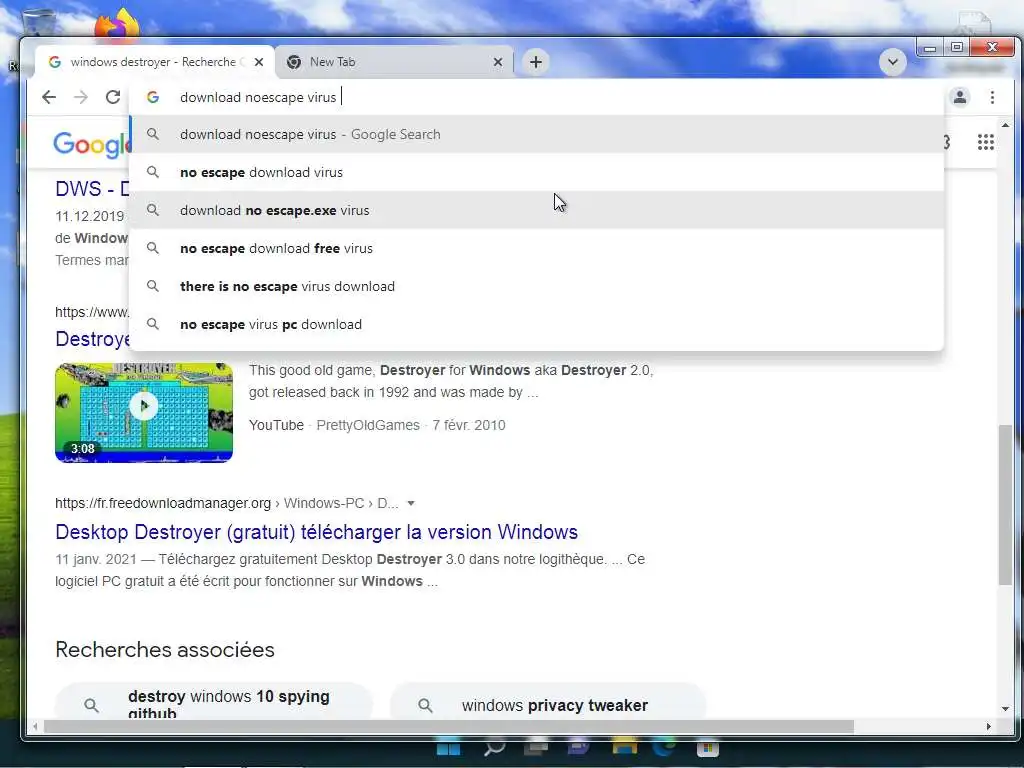Viewport: 1024px width, 768px height.
Task: Click the fr.freedownloadmanager.org URL text
Action: click(x=163, y=504)
